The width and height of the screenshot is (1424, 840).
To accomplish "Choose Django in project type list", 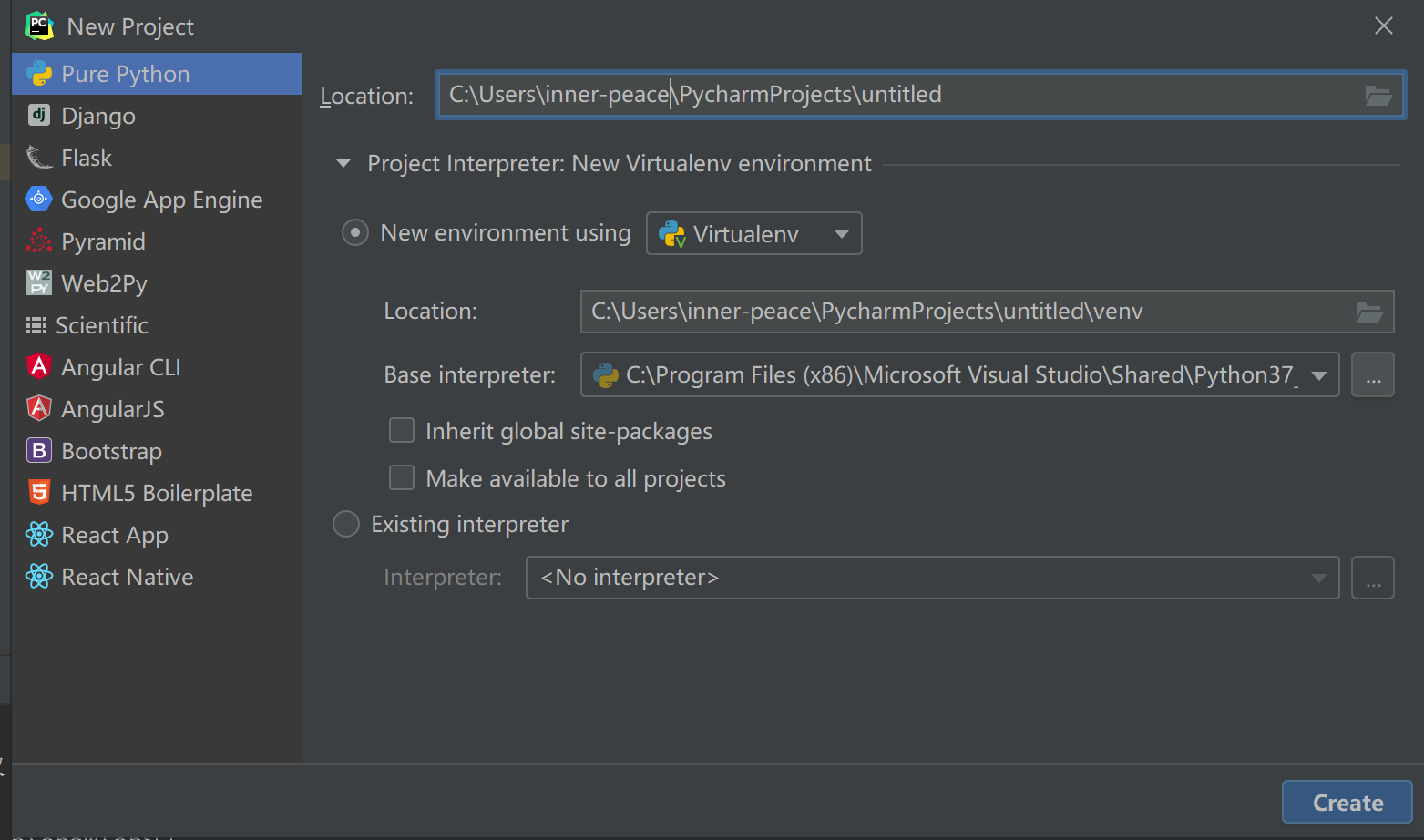I will coord(156,116).
